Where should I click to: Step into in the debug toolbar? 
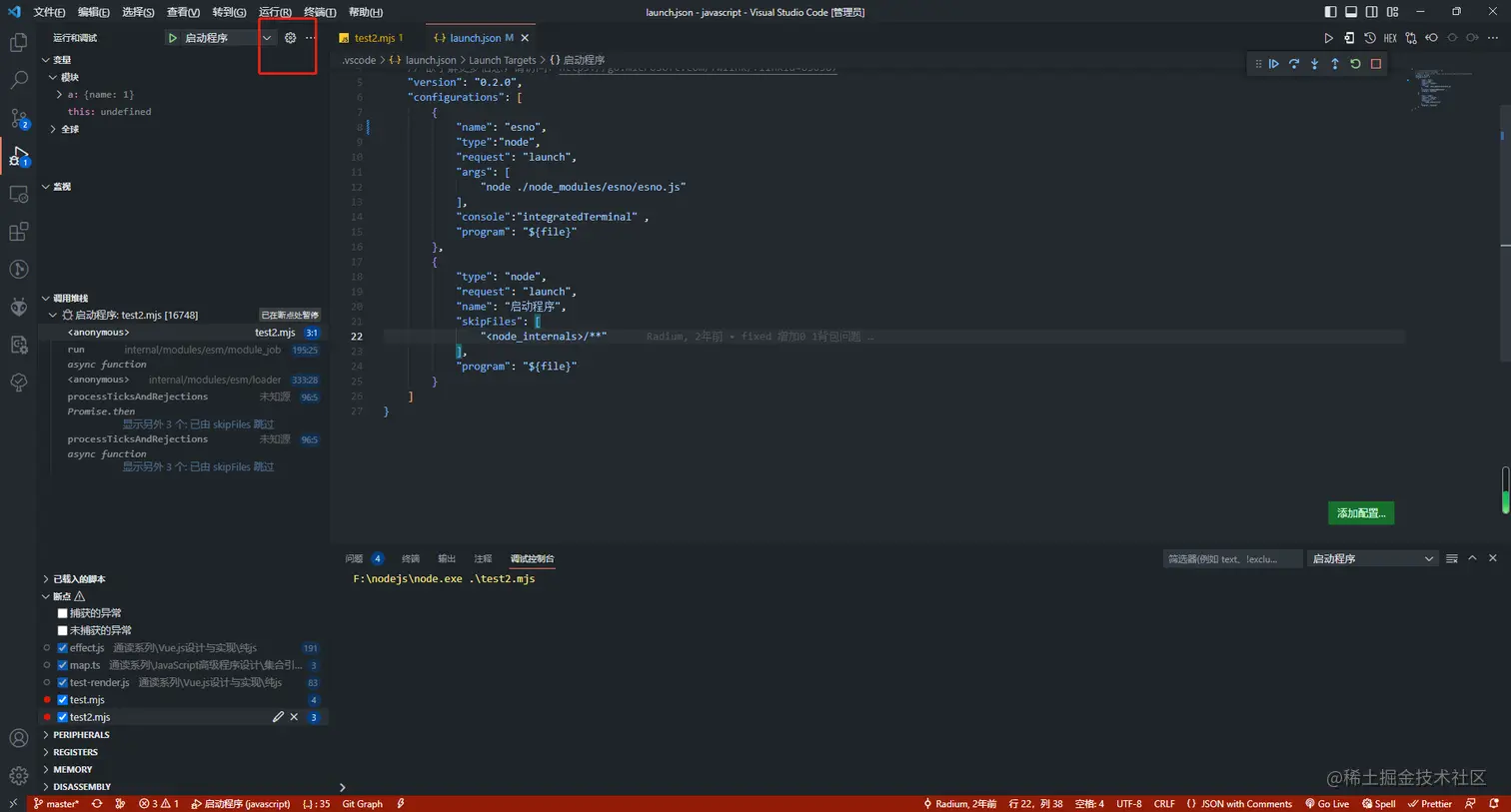pyautogui.click(x=1314, y=64)
